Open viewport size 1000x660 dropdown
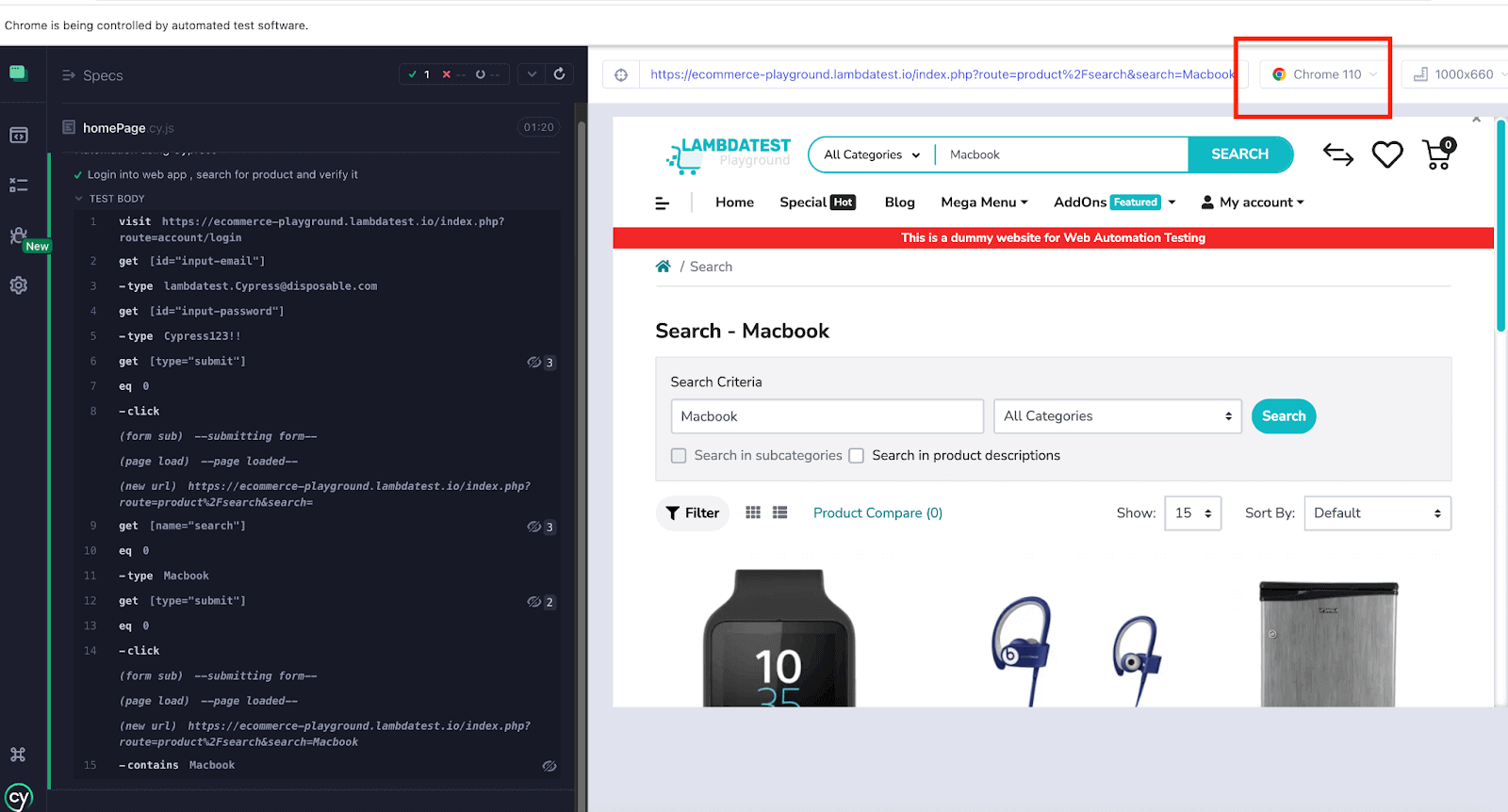Screen dimensions: 1508x812 [x=1457, y=74]
